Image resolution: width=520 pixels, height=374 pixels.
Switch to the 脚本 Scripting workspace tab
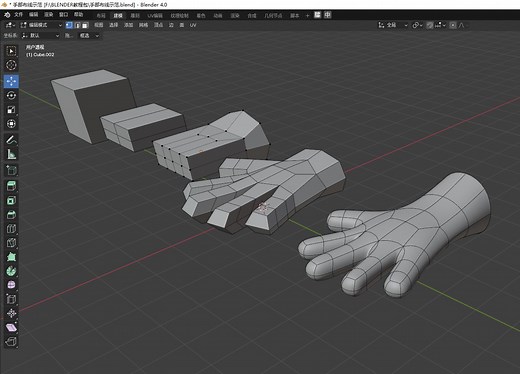pyautogui.click(x=294, y=15)
